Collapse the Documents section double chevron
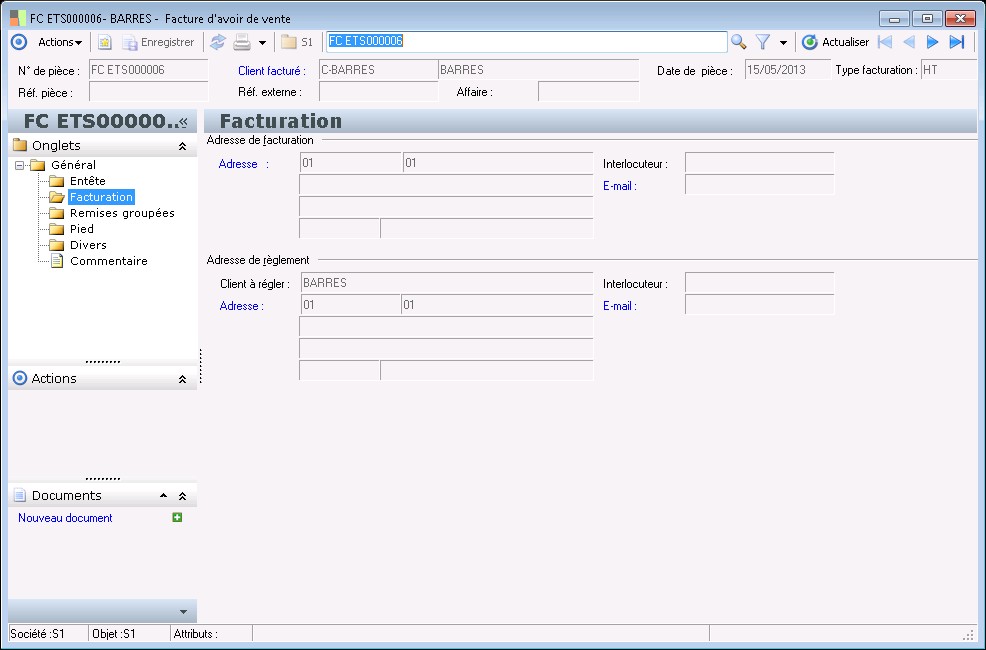The image size is (986, 650). [x=182, y=496]
